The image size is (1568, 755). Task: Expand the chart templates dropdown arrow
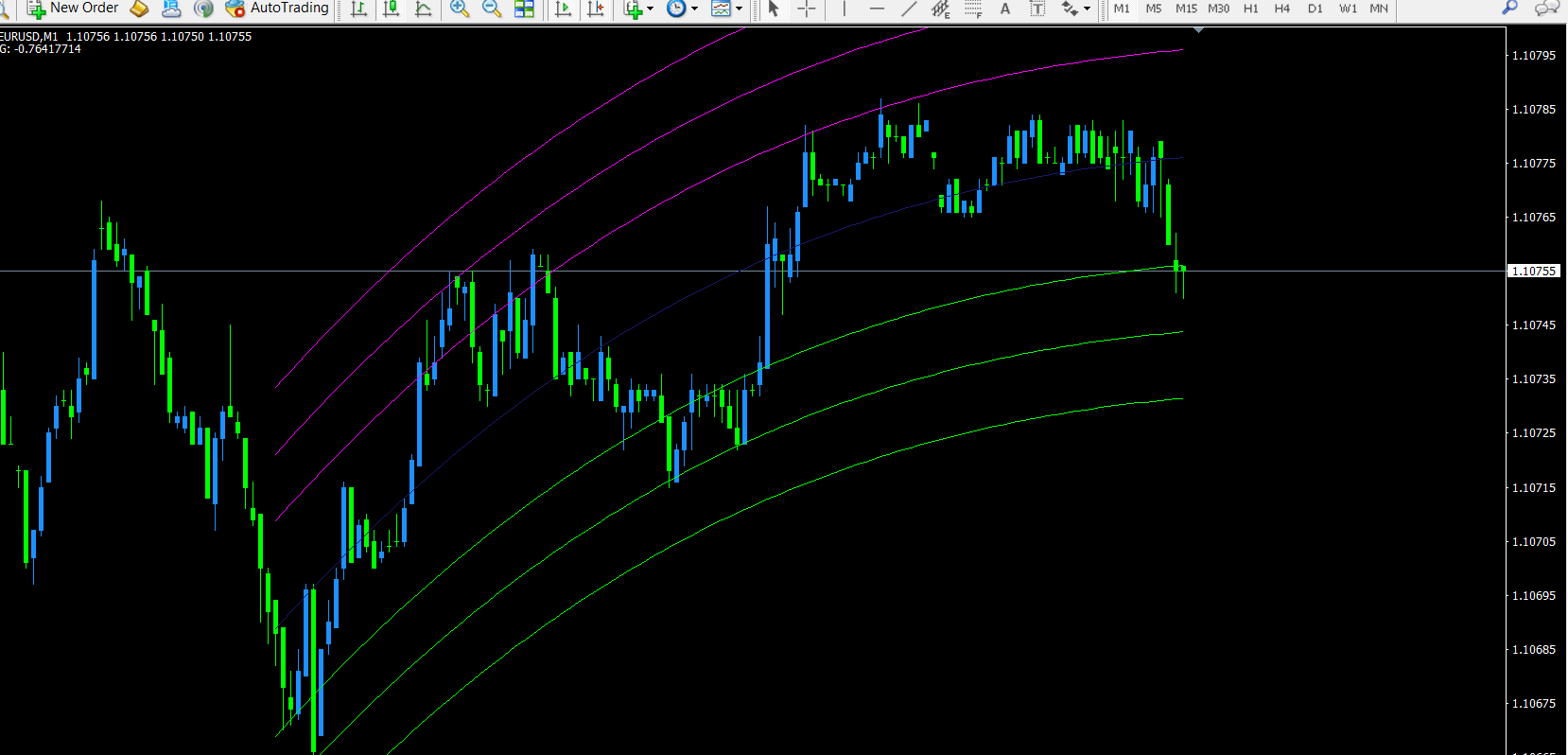(x=739, y=9)
